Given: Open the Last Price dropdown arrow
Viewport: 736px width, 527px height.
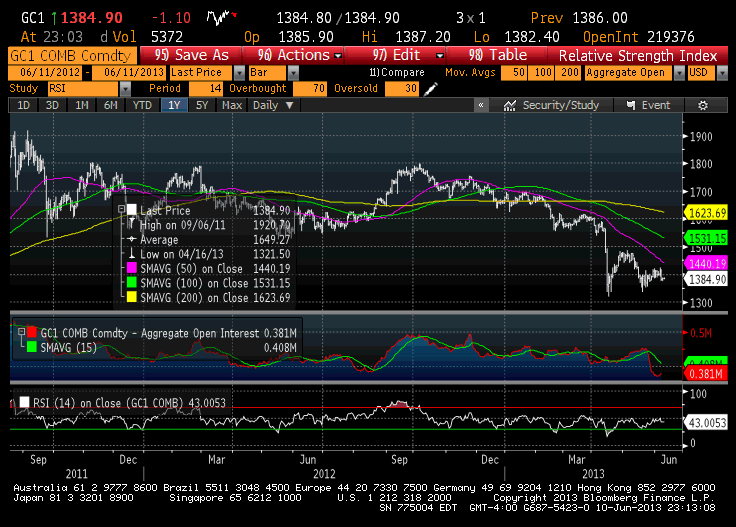Looking at the screenshot, I should [239, 73].
